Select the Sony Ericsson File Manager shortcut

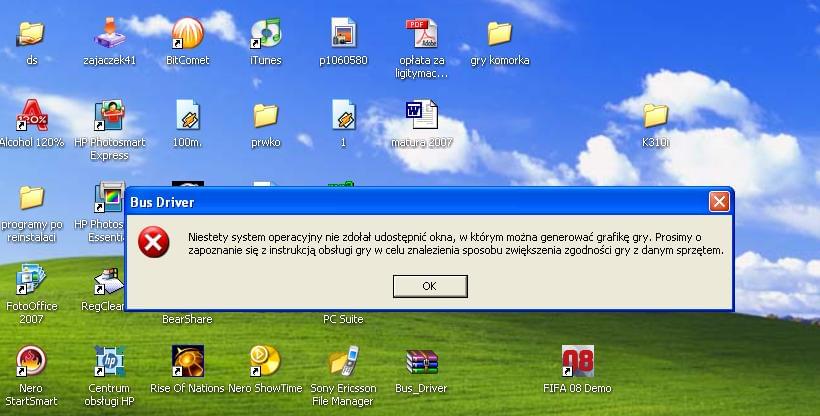click(x=344, y=361)
